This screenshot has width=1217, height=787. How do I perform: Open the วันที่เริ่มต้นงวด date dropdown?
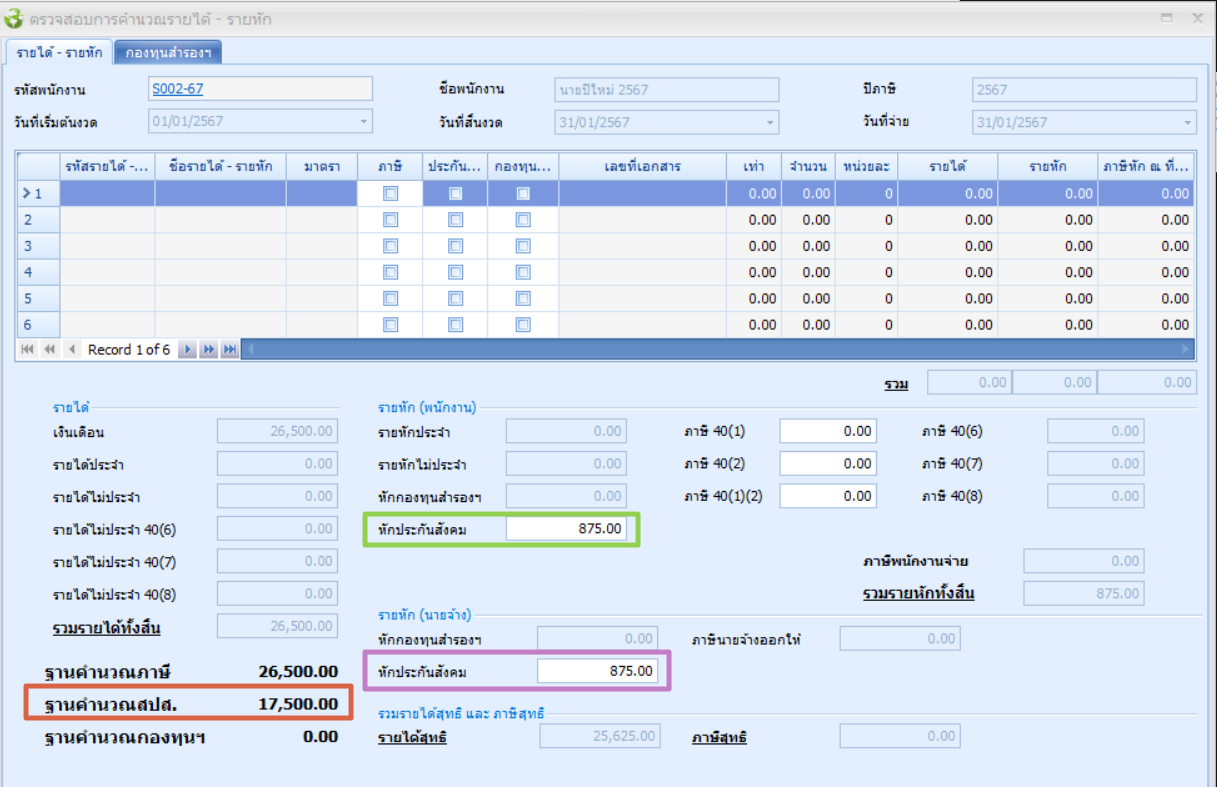[362, 122]
